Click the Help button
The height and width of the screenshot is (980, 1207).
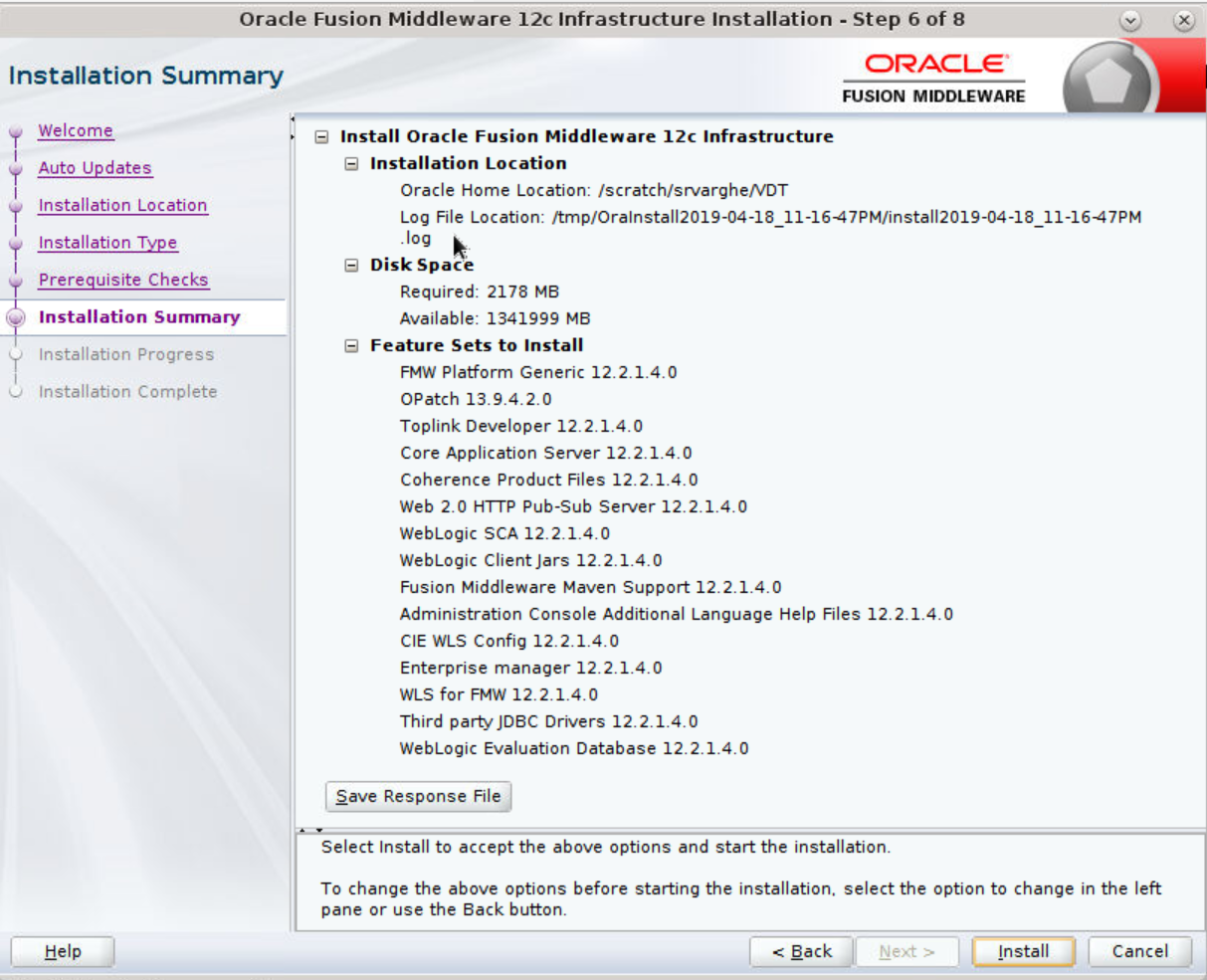[63, 952]
